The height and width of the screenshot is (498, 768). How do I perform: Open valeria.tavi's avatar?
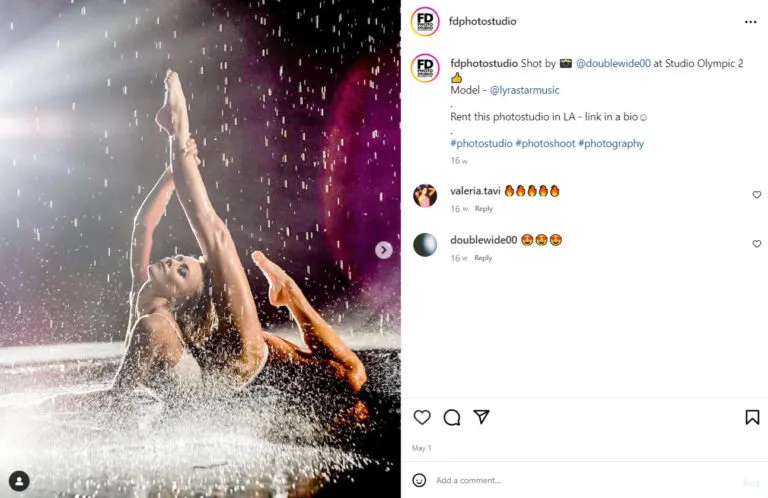[x=425, y=196]
